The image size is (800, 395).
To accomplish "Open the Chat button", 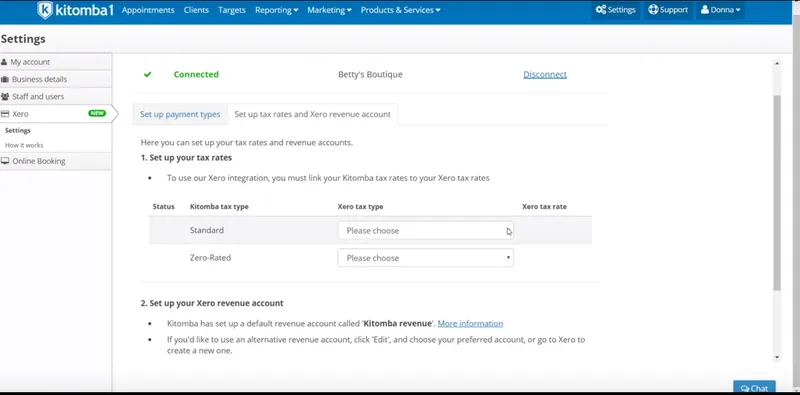I will tap(755, 388).
